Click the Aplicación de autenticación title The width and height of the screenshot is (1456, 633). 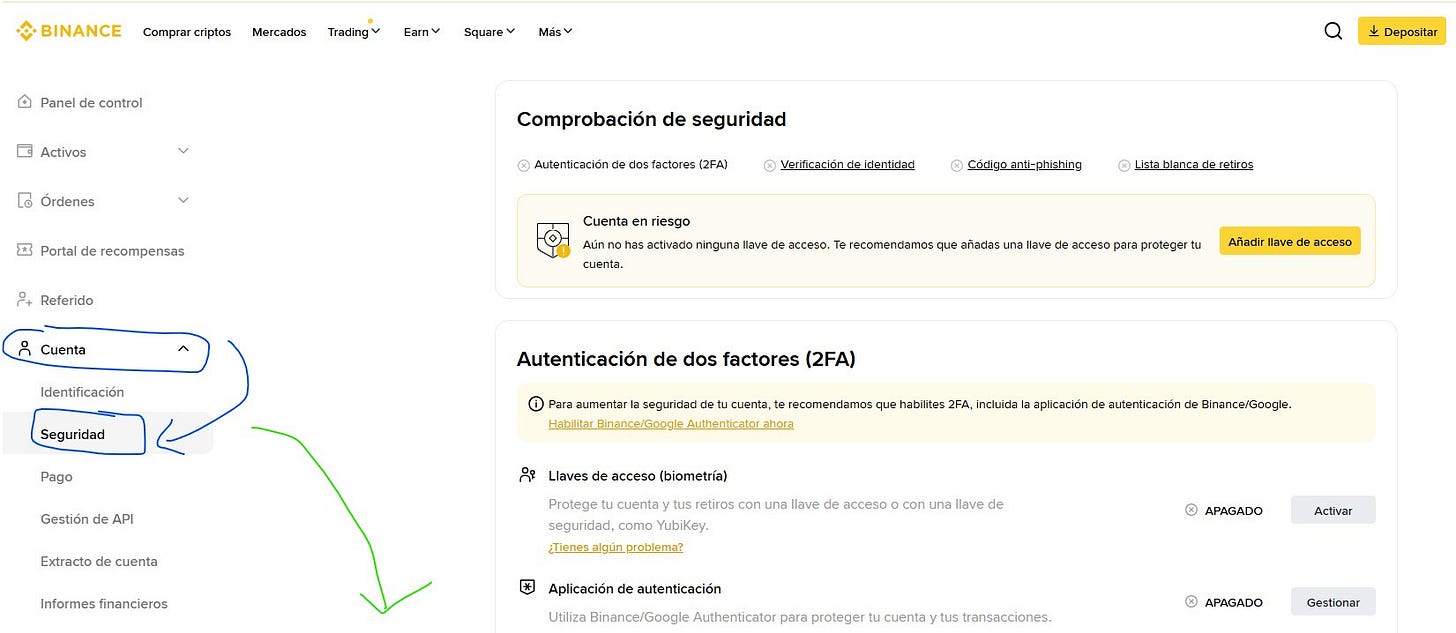click(635, 589)
